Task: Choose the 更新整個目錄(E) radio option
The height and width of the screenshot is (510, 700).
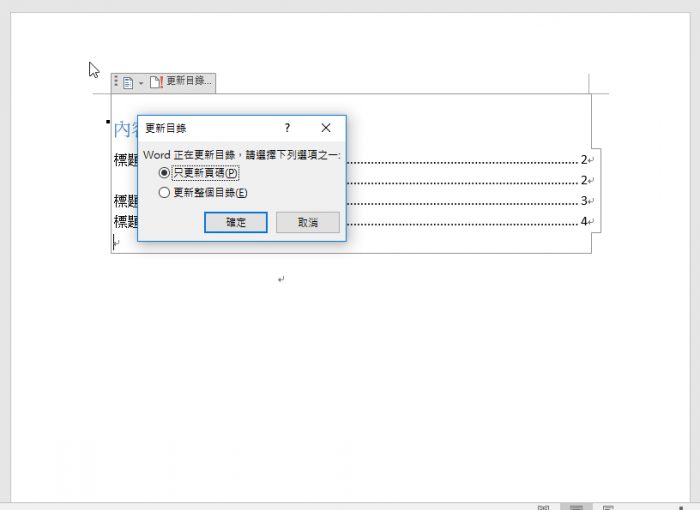Action: (x=203, y=192)
